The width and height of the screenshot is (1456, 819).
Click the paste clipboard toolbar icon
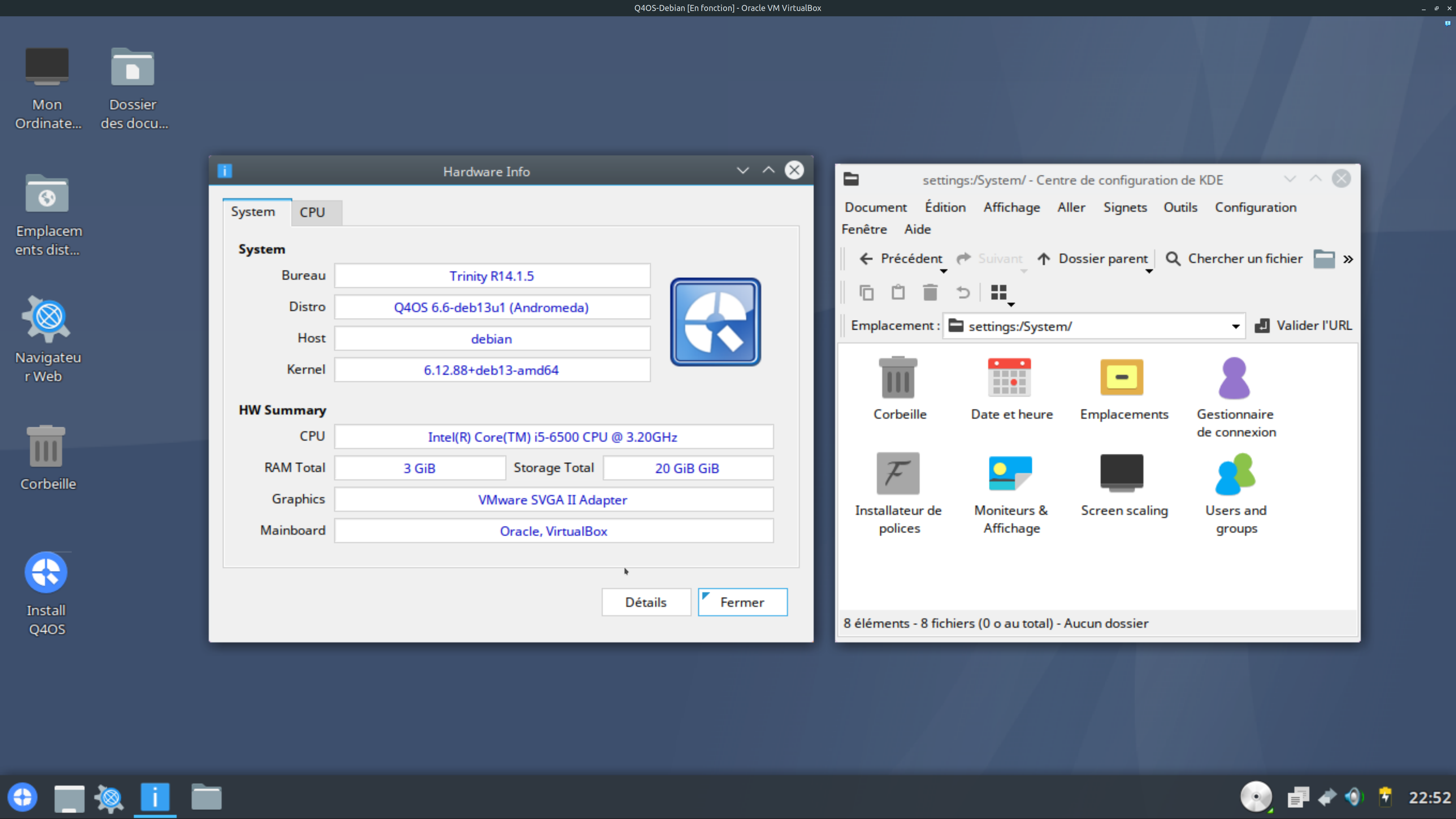898,292
